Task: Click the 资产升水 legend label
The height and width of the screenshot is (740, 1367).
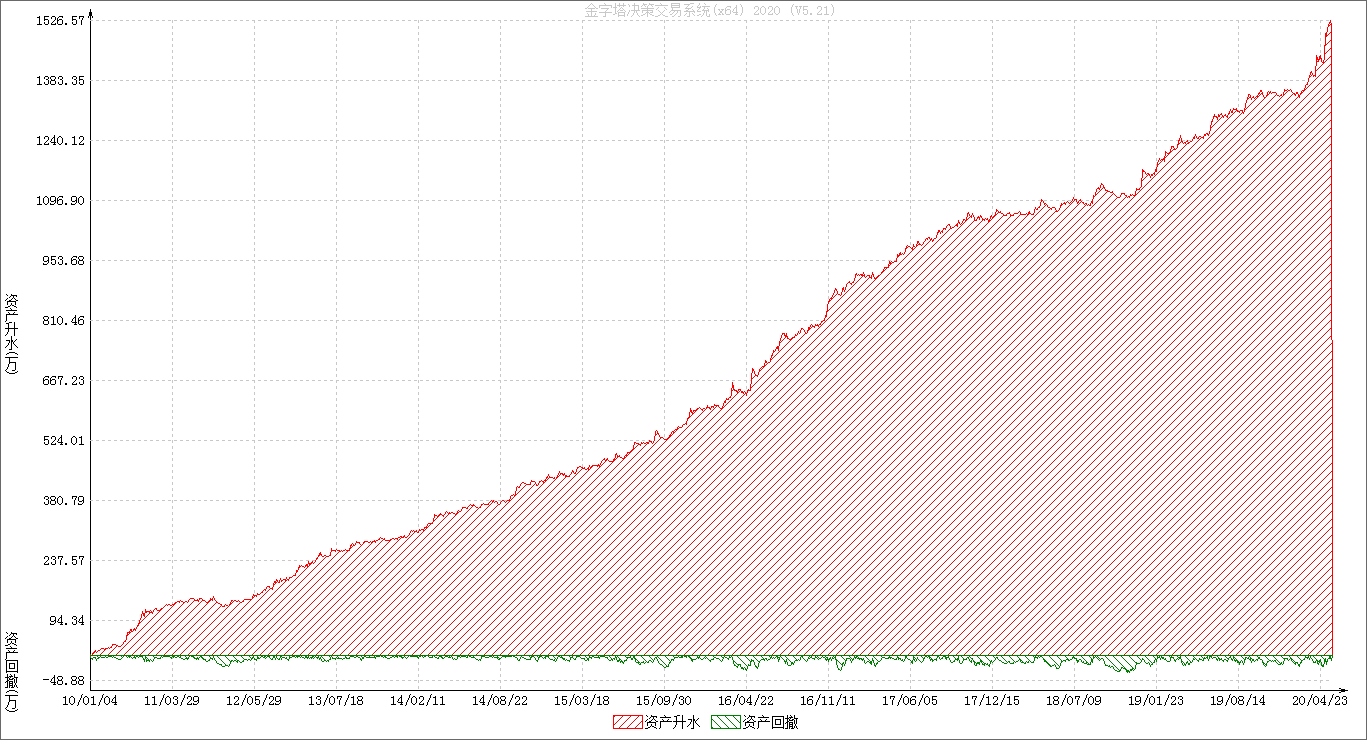Action: click(x=672, y=722)
